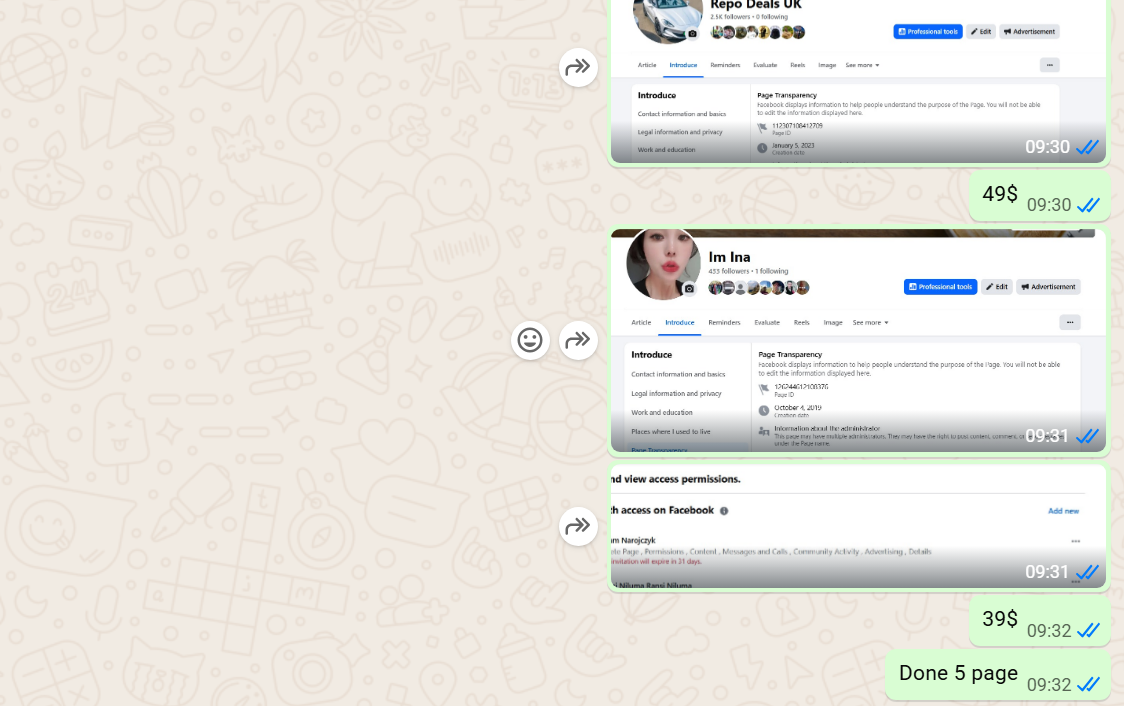Click read receipt ticks on "49$" message
The image size is (1124, 706).
click(1088, 206)
